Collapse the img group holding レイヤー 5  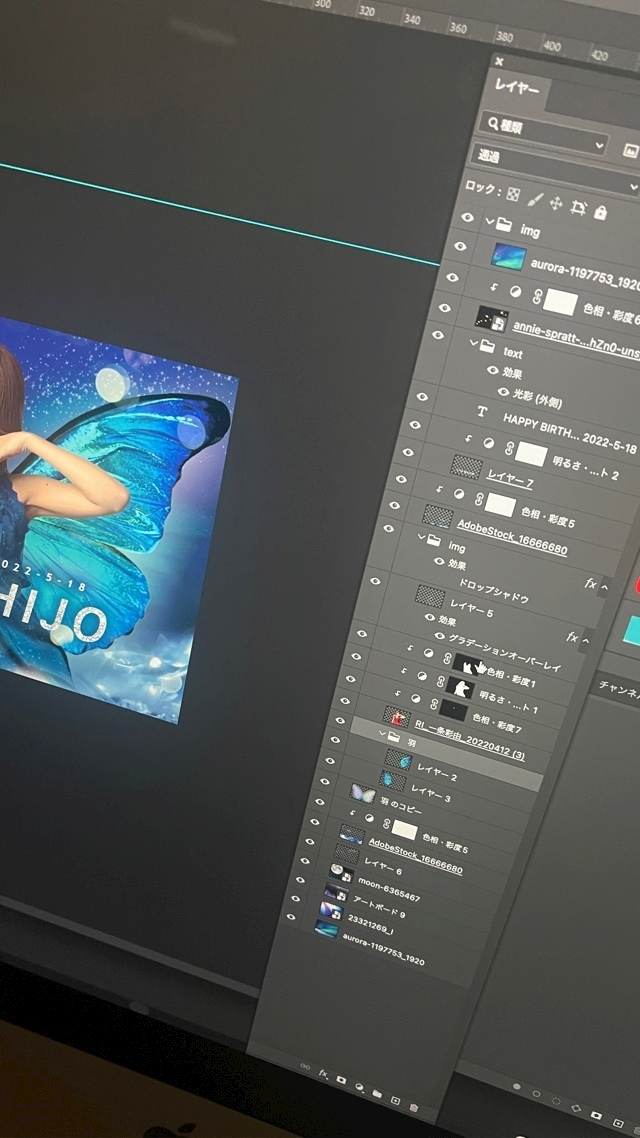point(420,537)
